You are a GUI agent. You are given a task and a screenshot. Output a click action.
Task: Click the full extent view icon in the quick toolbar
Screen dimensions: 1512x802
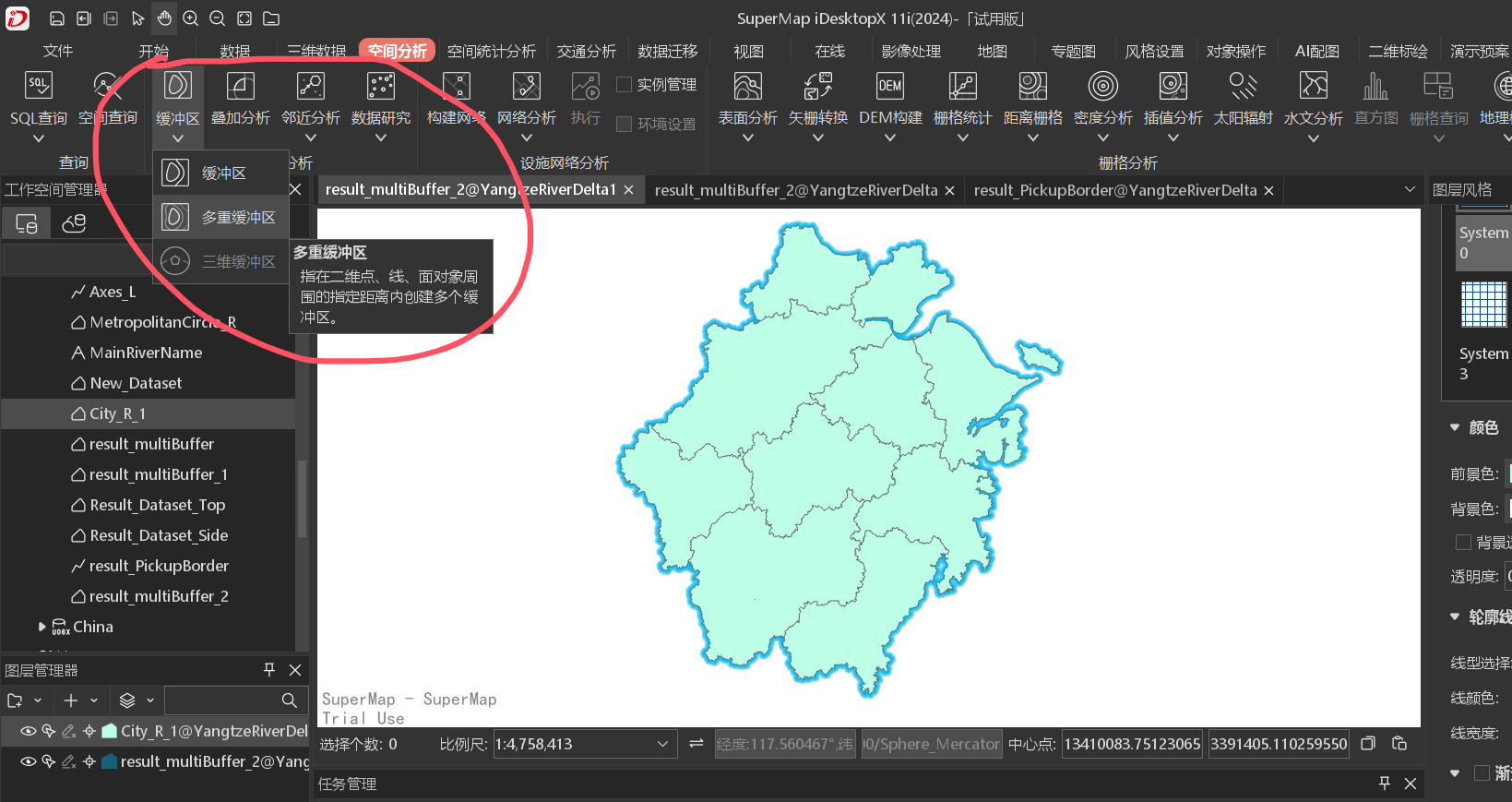tap(244, 18)
